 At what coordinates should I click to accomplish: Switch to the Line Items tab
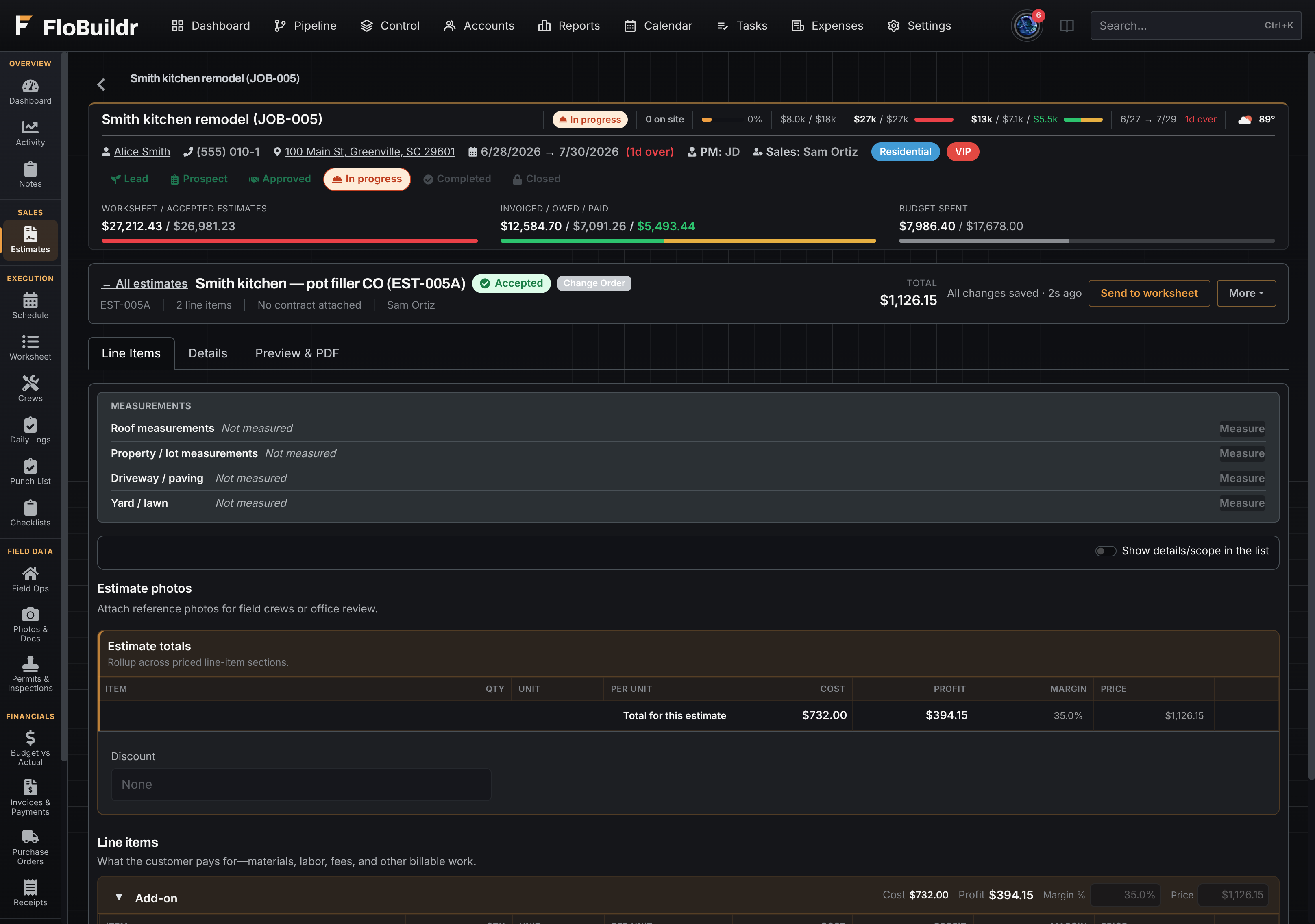click(x=131, y=353)
